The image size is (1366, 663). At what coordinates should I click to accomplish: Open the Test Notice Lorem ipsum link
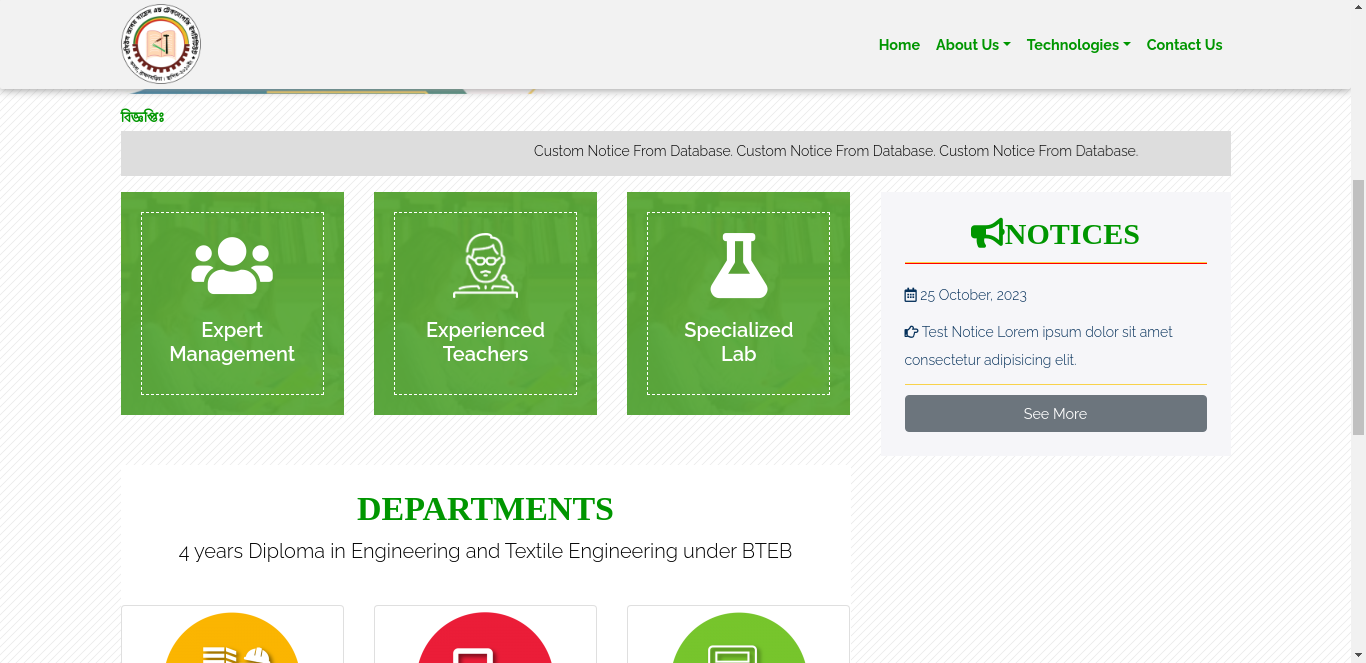click(1038, 346)
